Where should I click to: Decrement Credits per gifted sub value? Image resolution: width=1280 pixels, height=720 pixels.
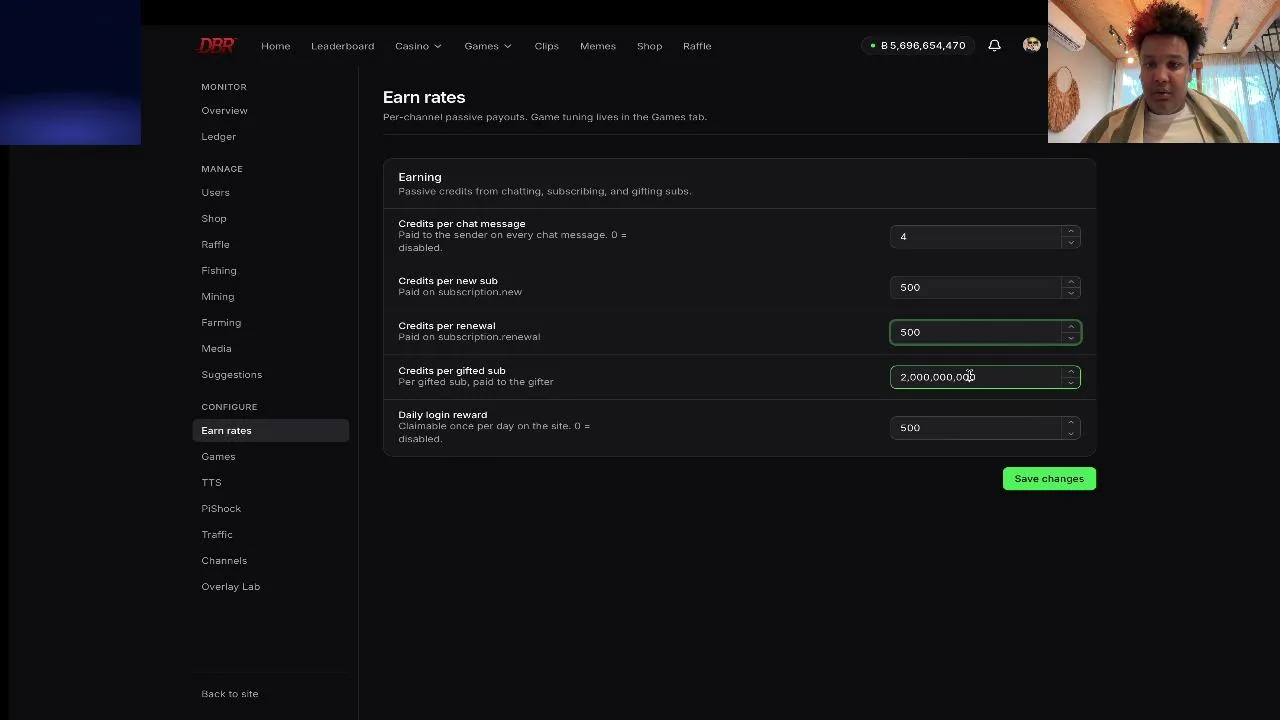pos(1071,383)
